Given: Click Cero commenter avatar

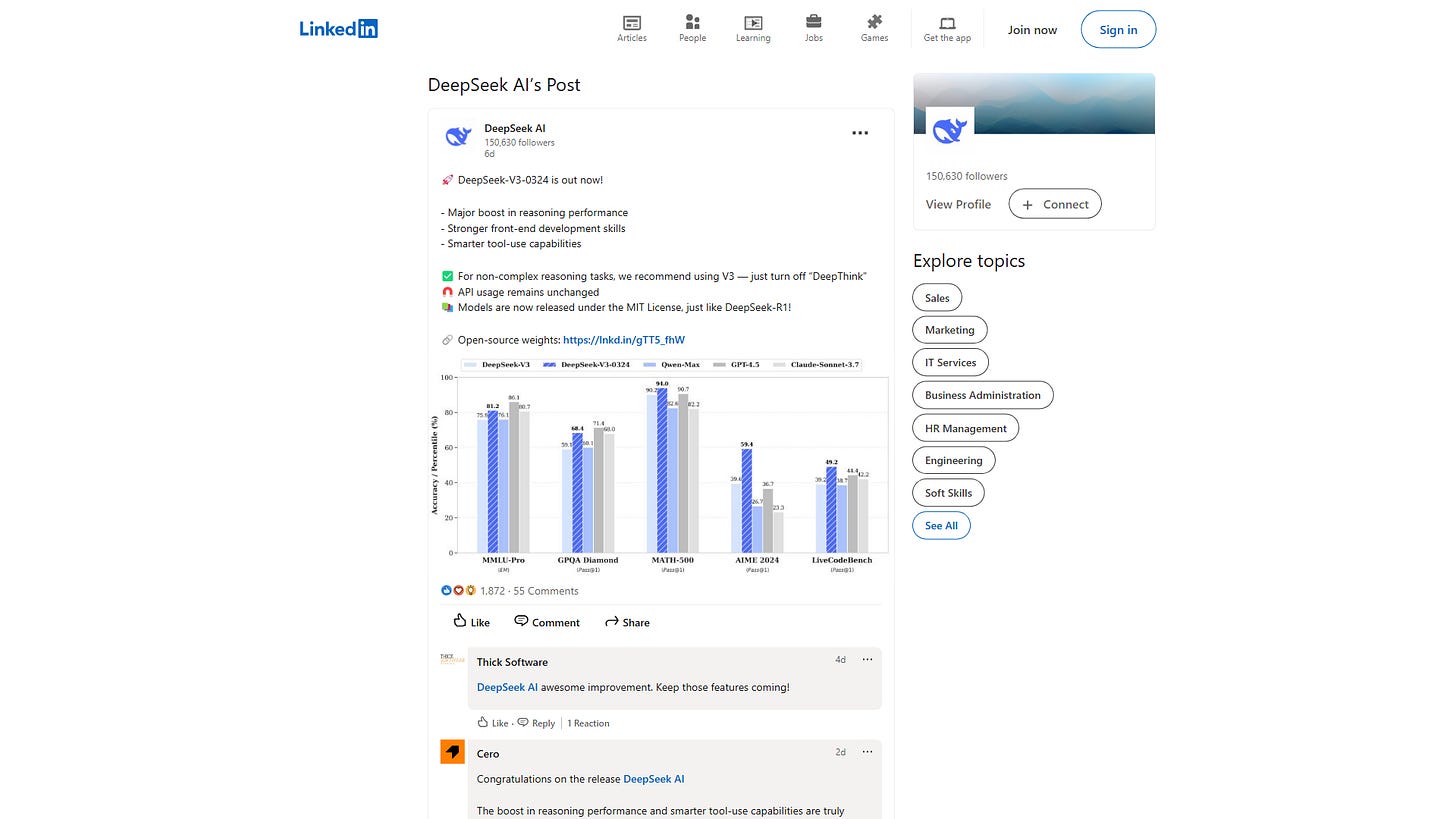Looking at the screenshot, I should pos(452,752).
